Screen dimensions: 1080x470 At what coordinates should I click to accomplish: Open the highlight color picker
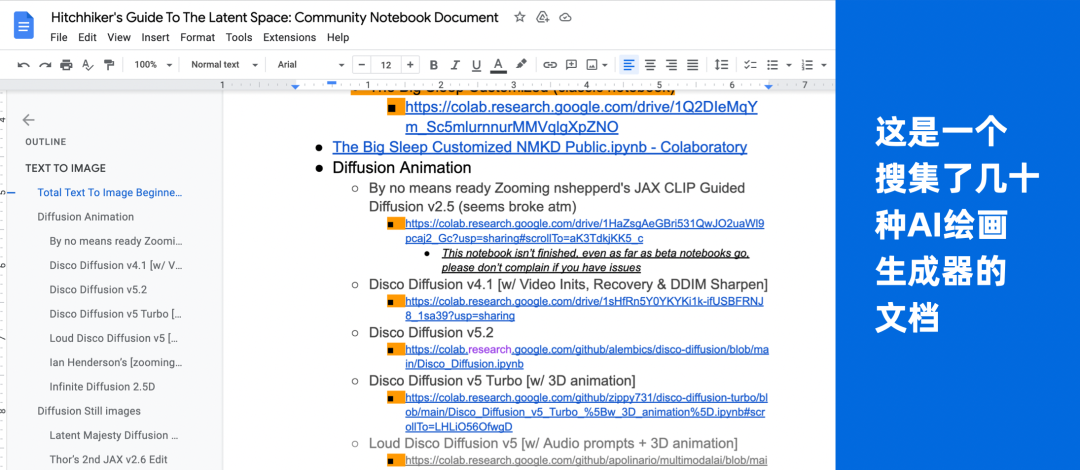pos(521,65)
